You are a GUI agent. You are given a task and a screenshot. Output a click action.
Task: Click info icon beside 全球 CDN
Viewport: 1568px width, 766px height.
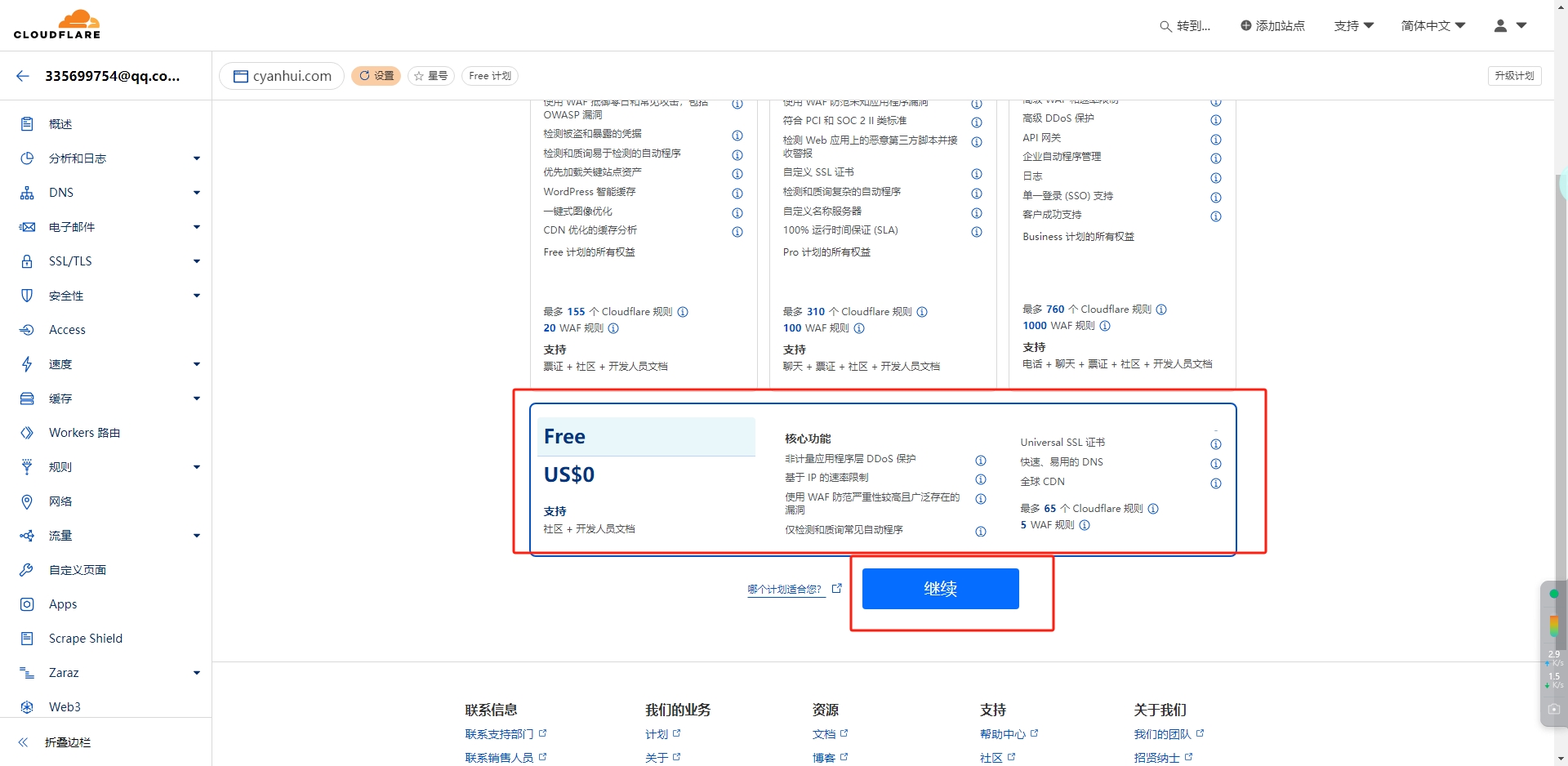1216,483
